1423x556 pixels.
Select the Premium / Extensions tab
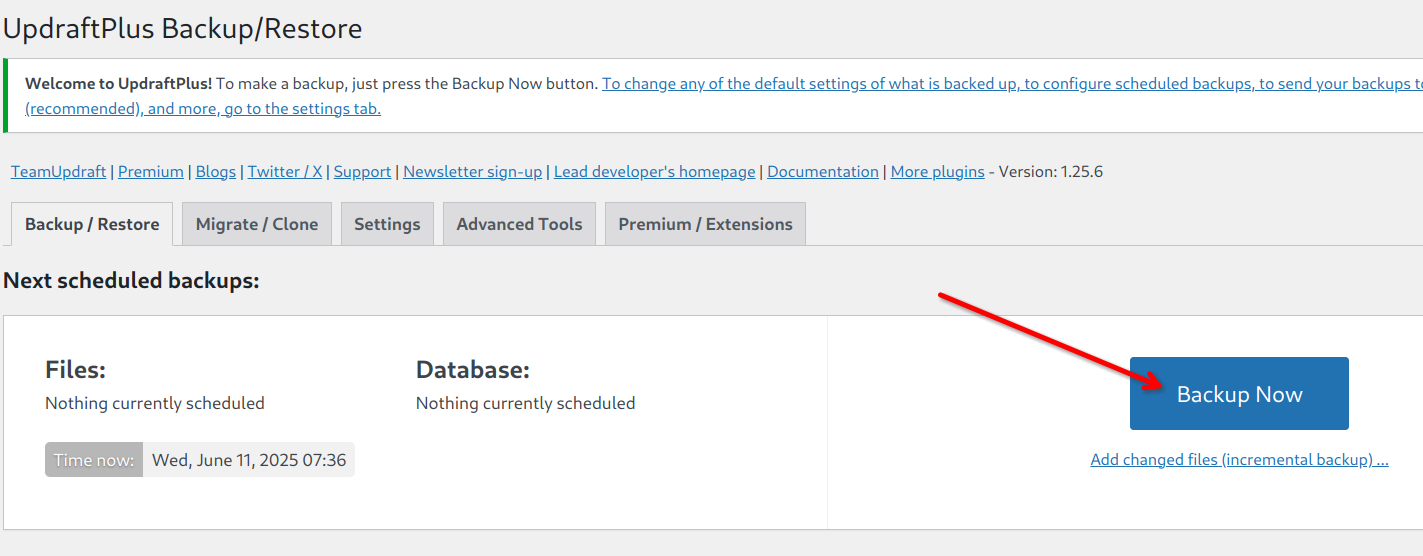pyautogui.click(x=705, y=224)
